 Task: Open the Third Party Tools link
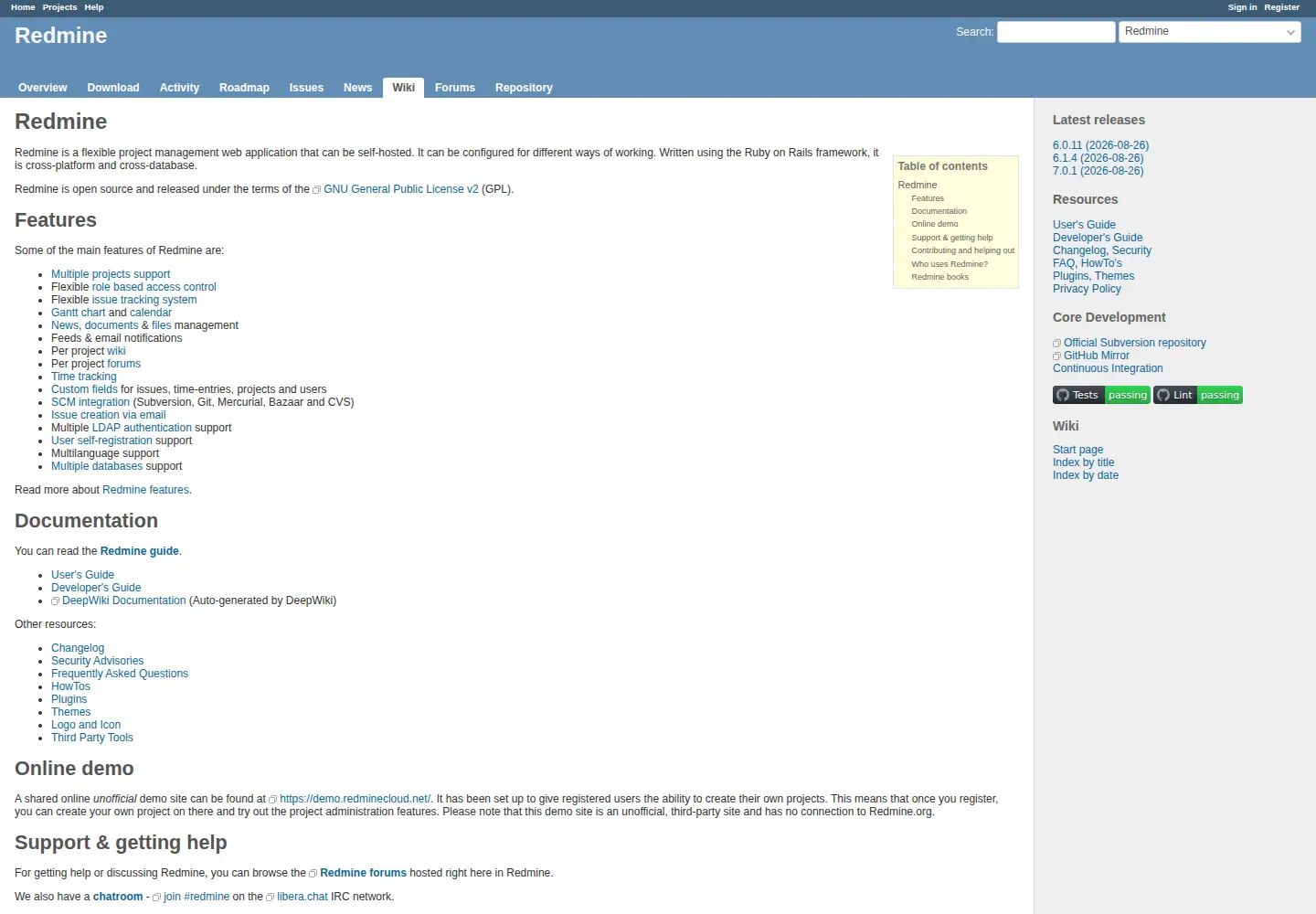point(92,738)
